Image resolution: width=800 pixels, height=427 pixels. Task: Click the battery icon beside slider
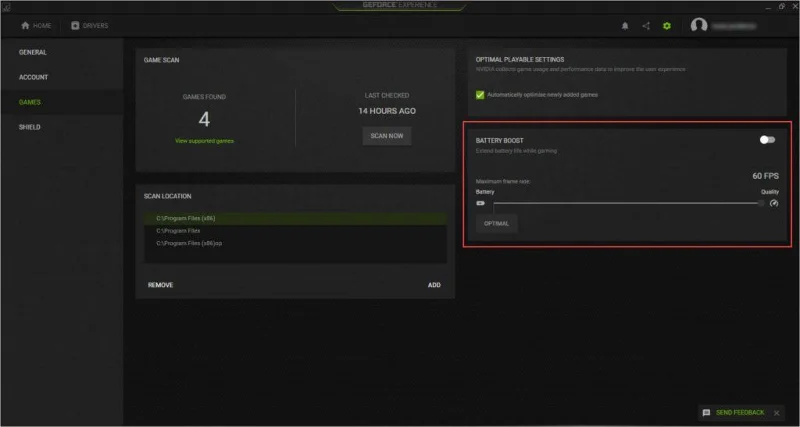click(481, 203)
